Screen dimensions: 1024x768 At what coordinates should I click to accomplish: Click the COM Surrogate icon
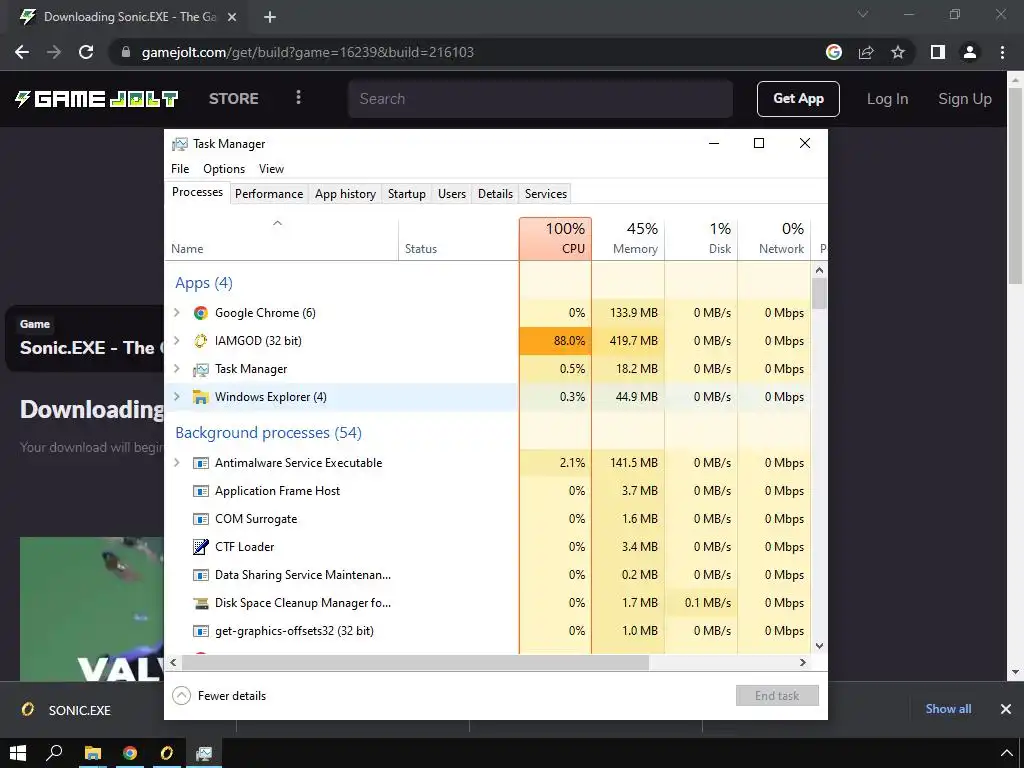pos(200,519)
